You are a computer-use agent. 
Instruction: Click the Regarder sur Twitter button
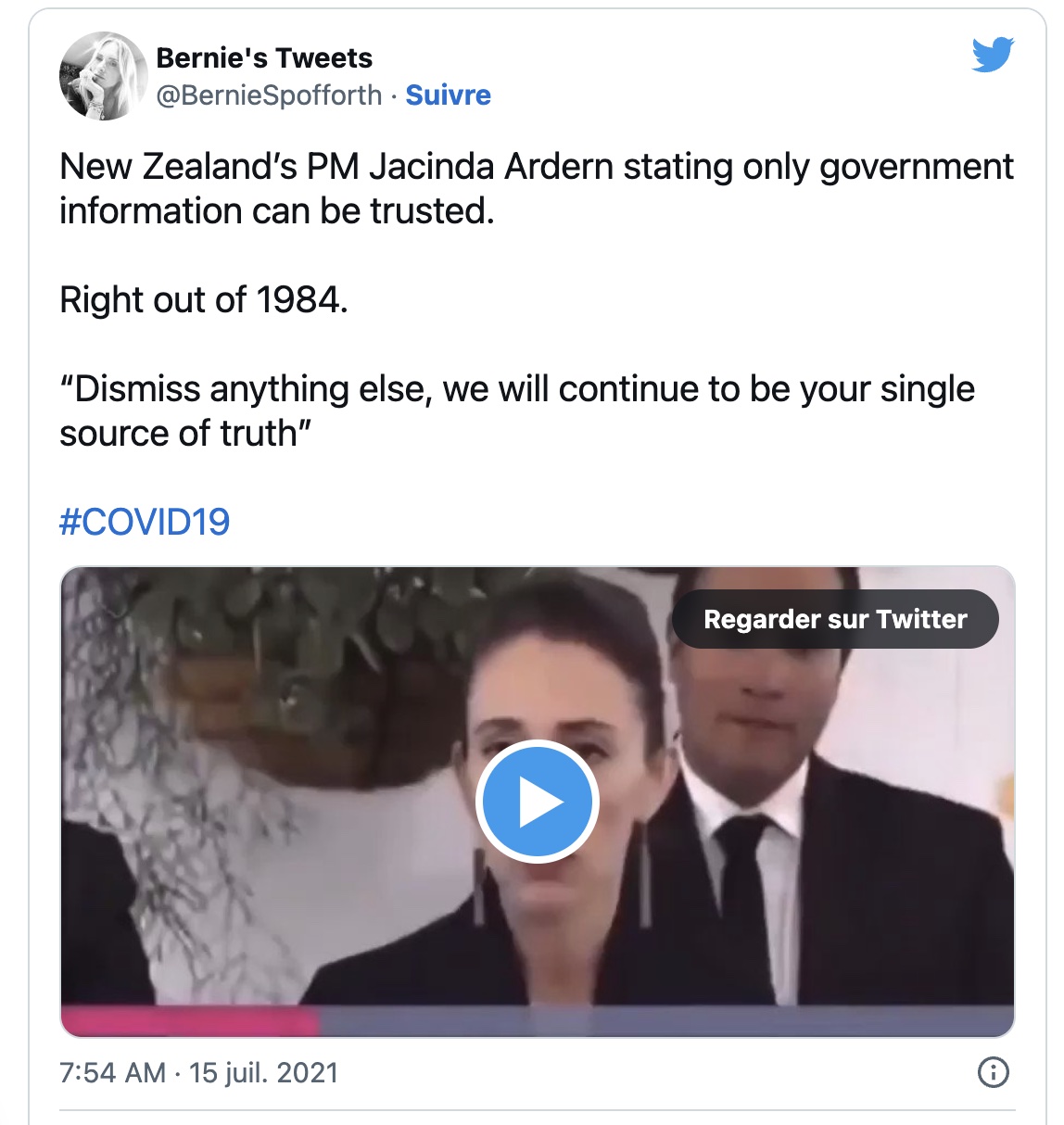tap(835, 619)
